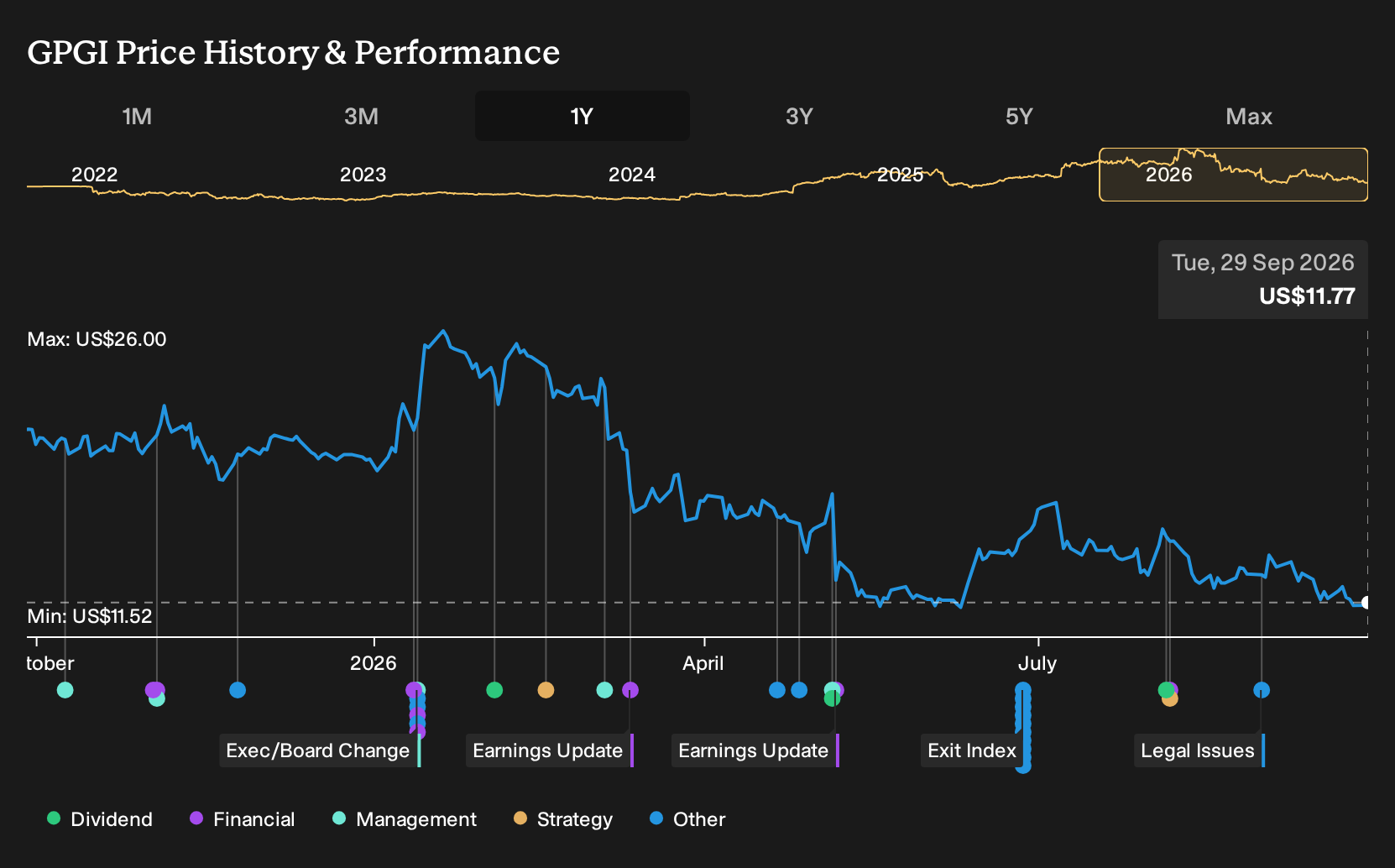
Task: Select purple dot above first Earnings Update label
Action: [630, 690]
